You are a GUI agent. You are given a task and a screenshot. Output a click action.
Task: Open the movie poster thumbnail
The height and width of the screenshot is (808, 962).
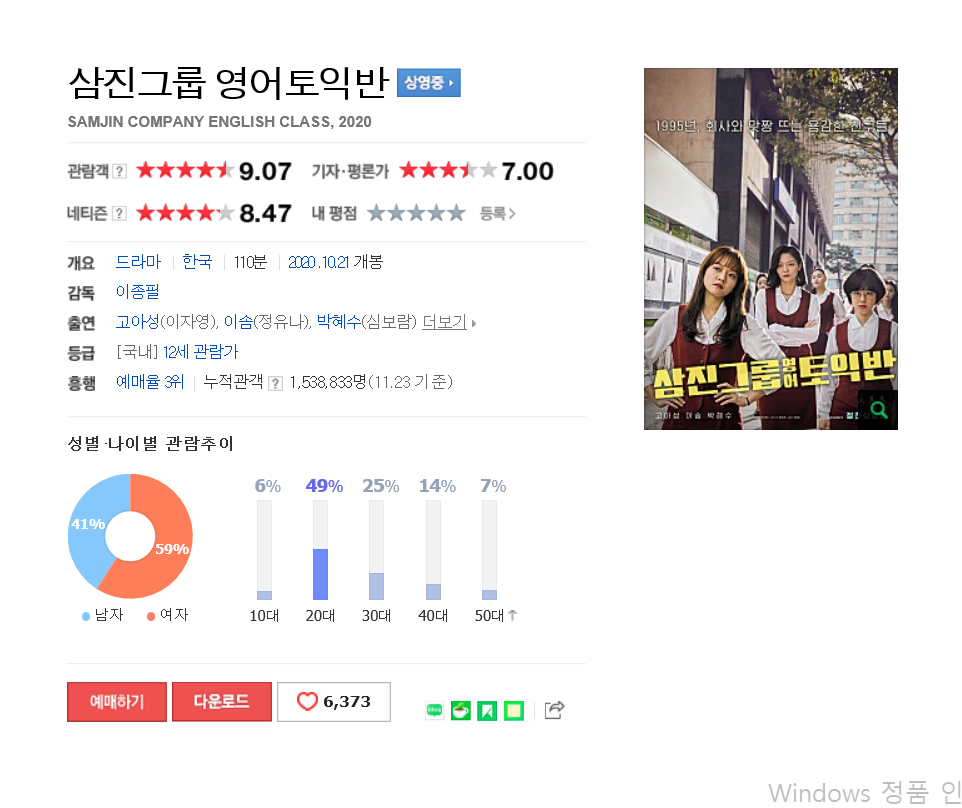pos(771,248)
